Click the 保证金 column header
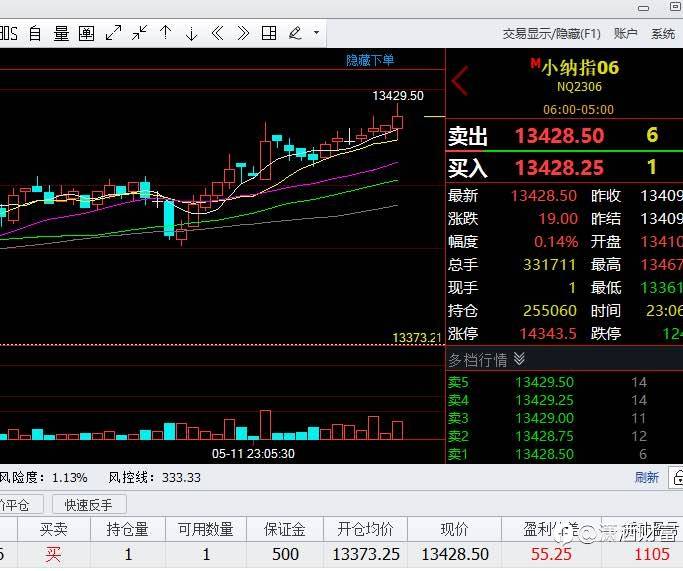Viewport: 683px width, 571px height. (285, 529)
